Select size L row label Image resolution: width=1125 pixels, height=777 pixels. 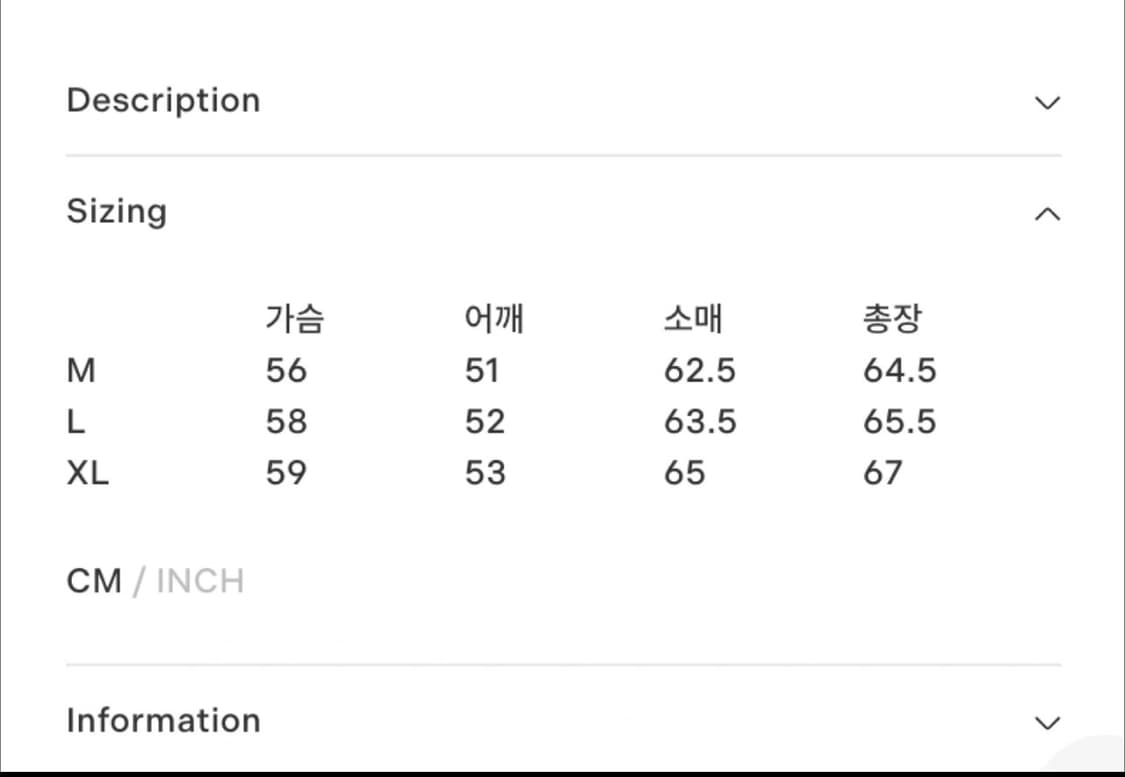click(x=78, y=421)
